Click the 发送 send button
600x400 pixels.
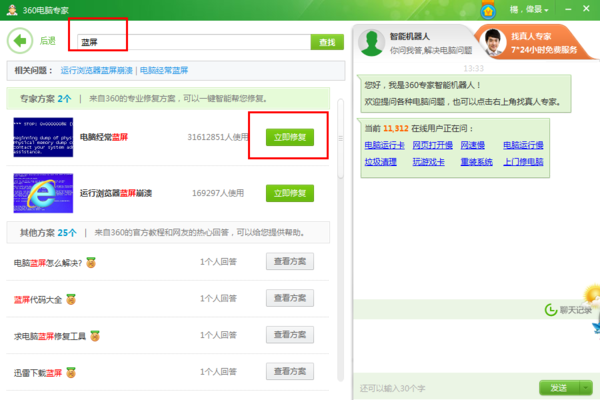tap(559, 388)
